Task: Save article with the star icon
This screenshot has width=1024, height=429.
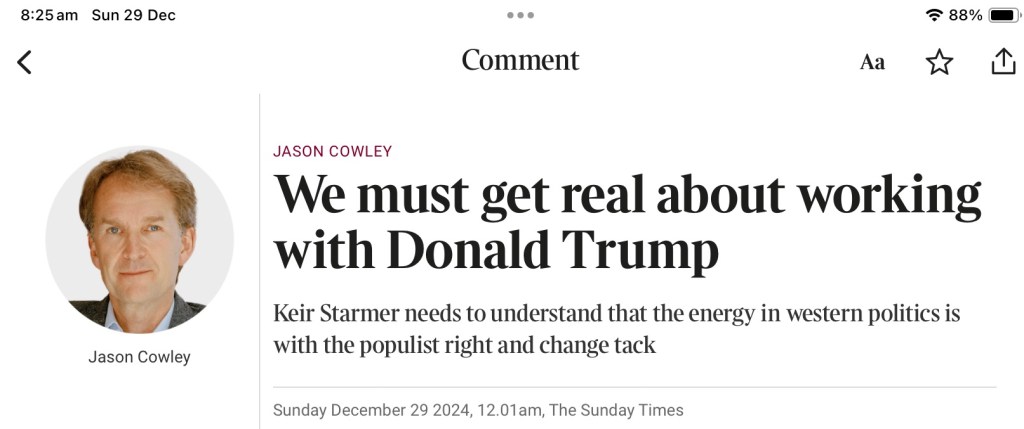Action: (x=939, y=62)
